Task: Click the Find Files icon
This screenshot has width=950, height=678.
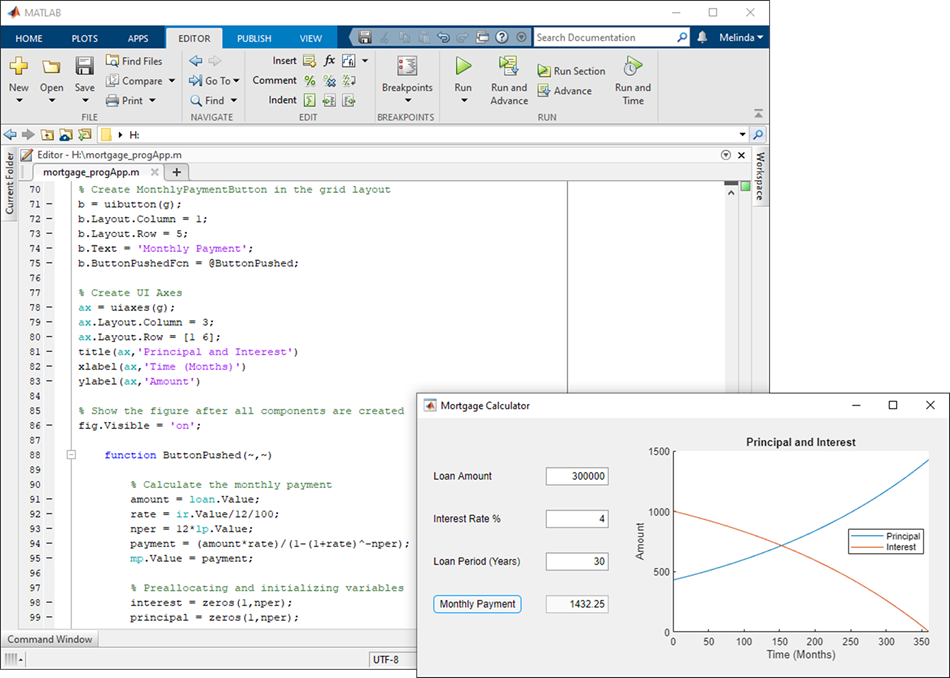Action: [113, 61]
